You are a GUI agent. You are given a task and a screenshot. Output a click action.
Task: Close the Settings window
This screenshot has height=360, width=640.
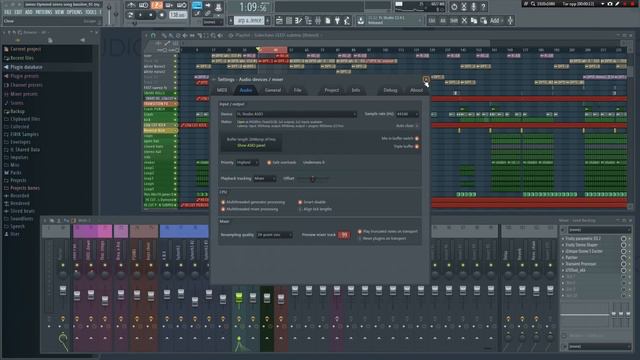[426, 79]
